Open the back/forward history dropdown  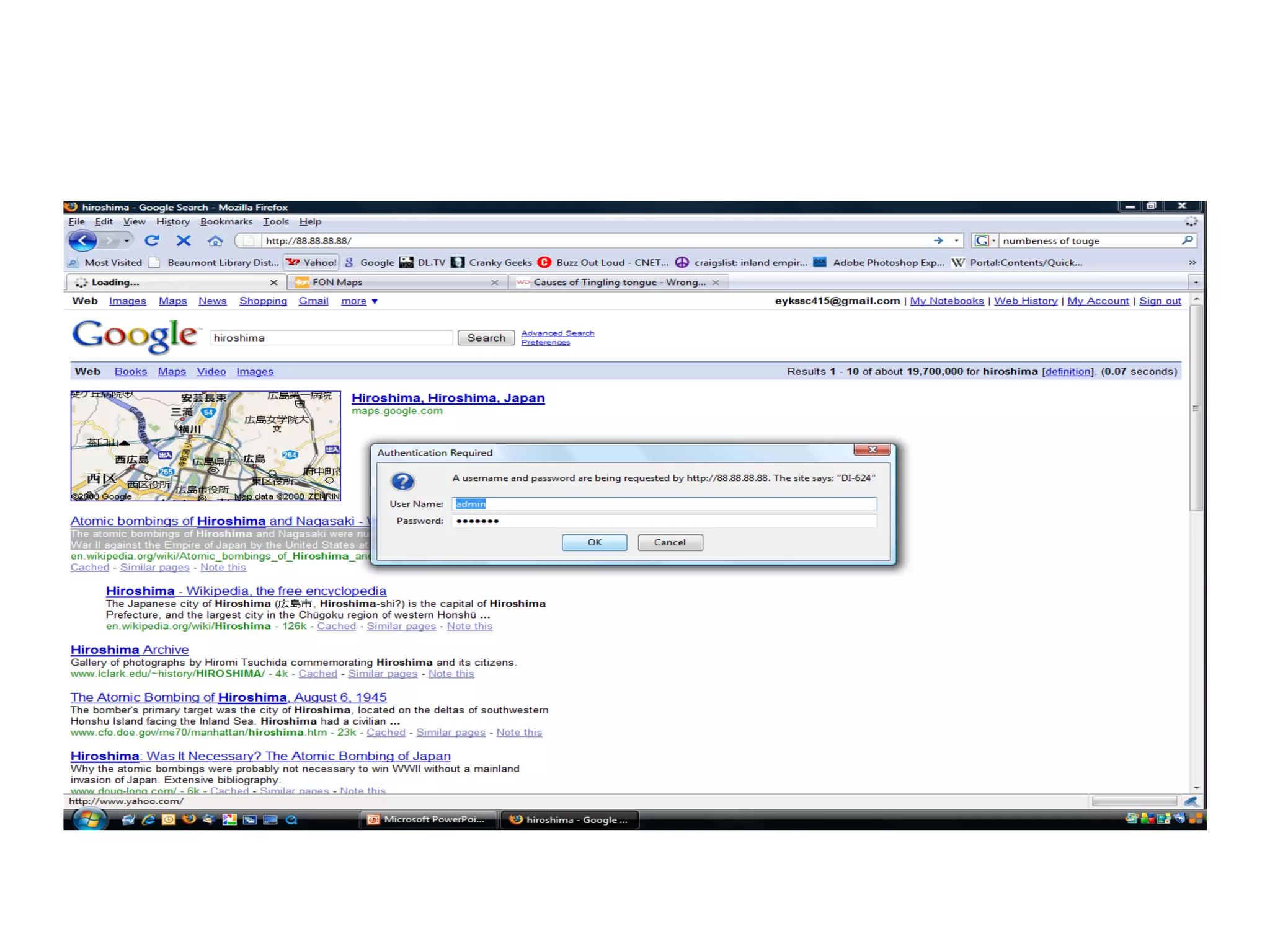coord(127,240)
